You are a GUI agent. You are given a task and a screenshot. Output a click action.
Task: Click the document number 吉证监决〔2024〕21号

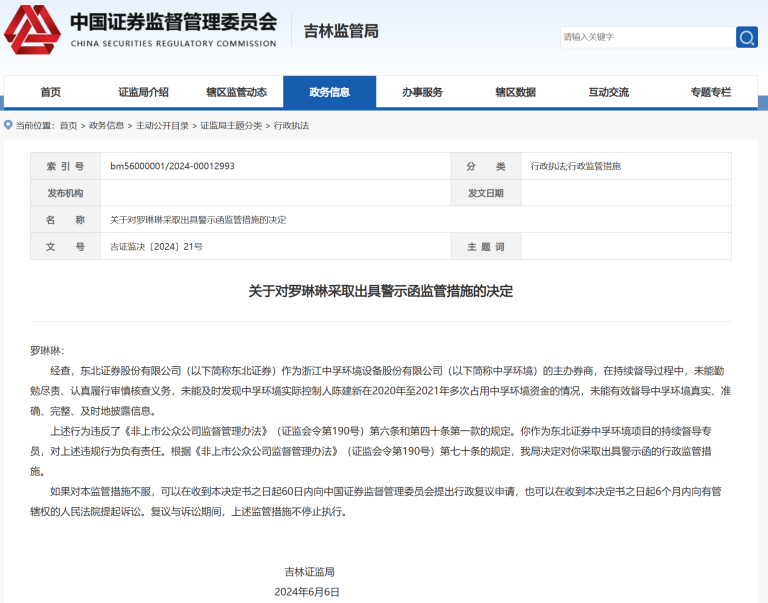point(156,247)
